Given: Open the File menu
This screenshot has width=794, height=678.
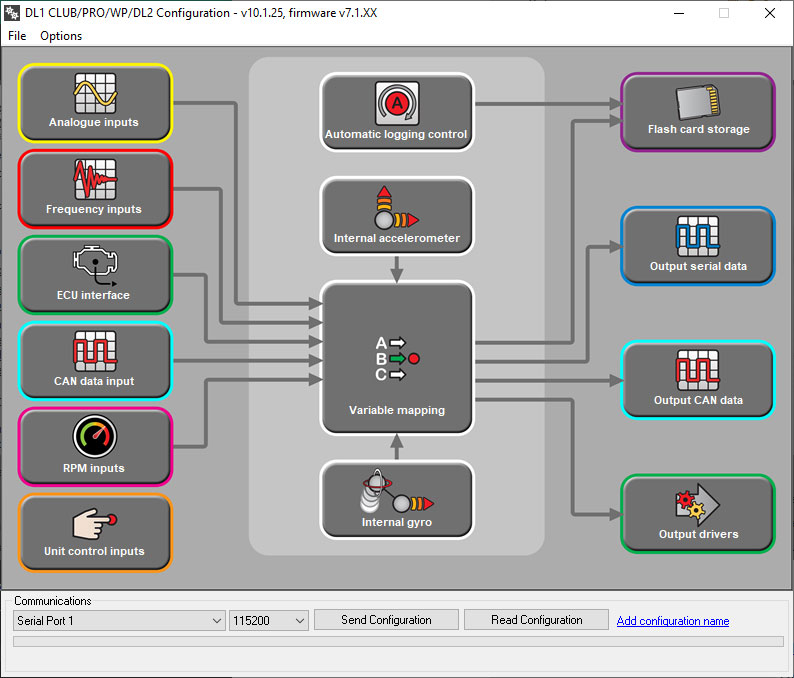Looking at the screenshot, I should pos(17,36).
